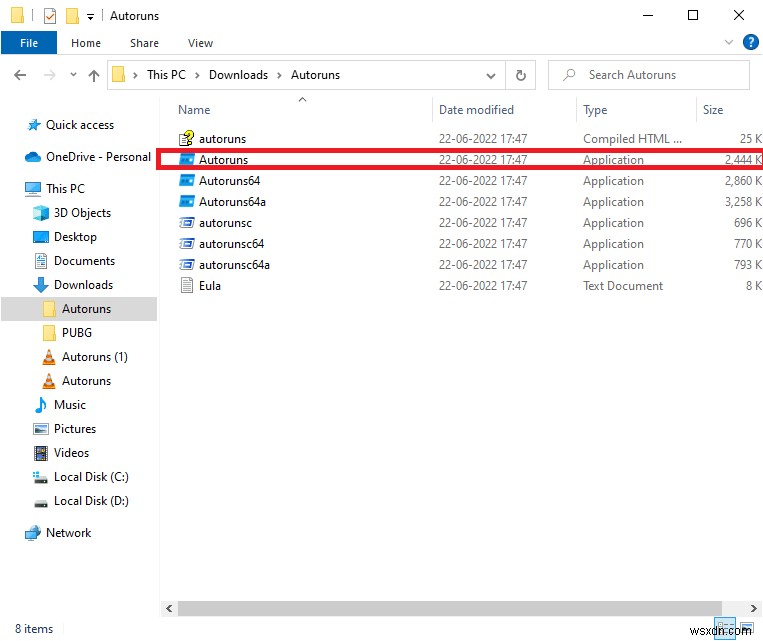Click the Network icon in sidebar
The width and height of the screenshot is (763, 641).
coord(33,533)
